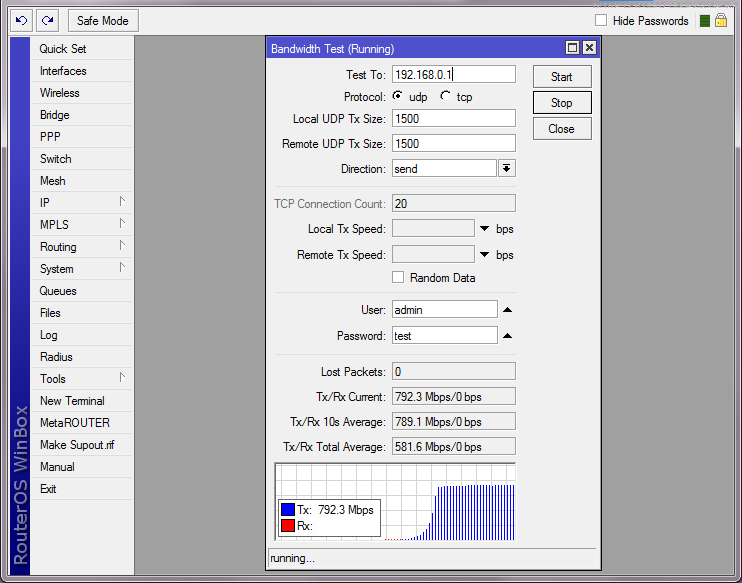Enable the Hide Passwords checkbox
This screenshot has height=583, width=742.
pyautogui.click(x=601, y=20)
